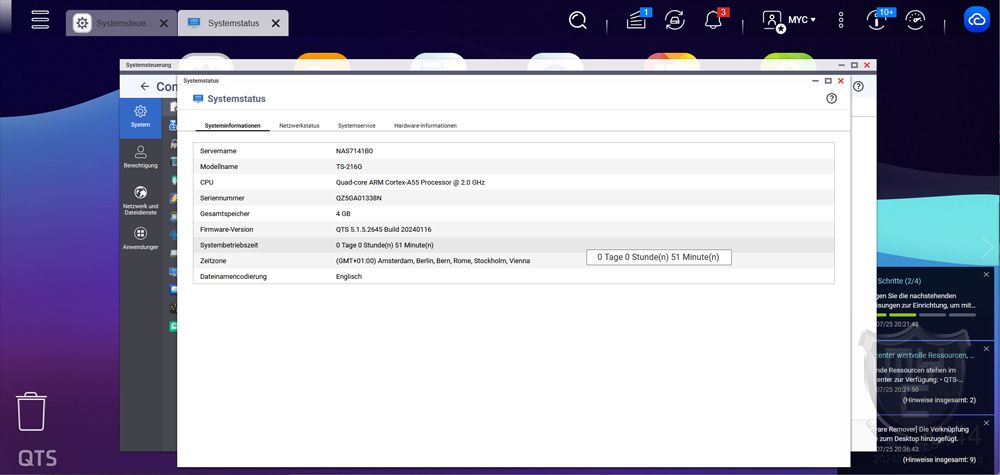The width and height of the screenshot is (1000, 475).
Task: Open external devices sync icon
Action: point(674,20)
